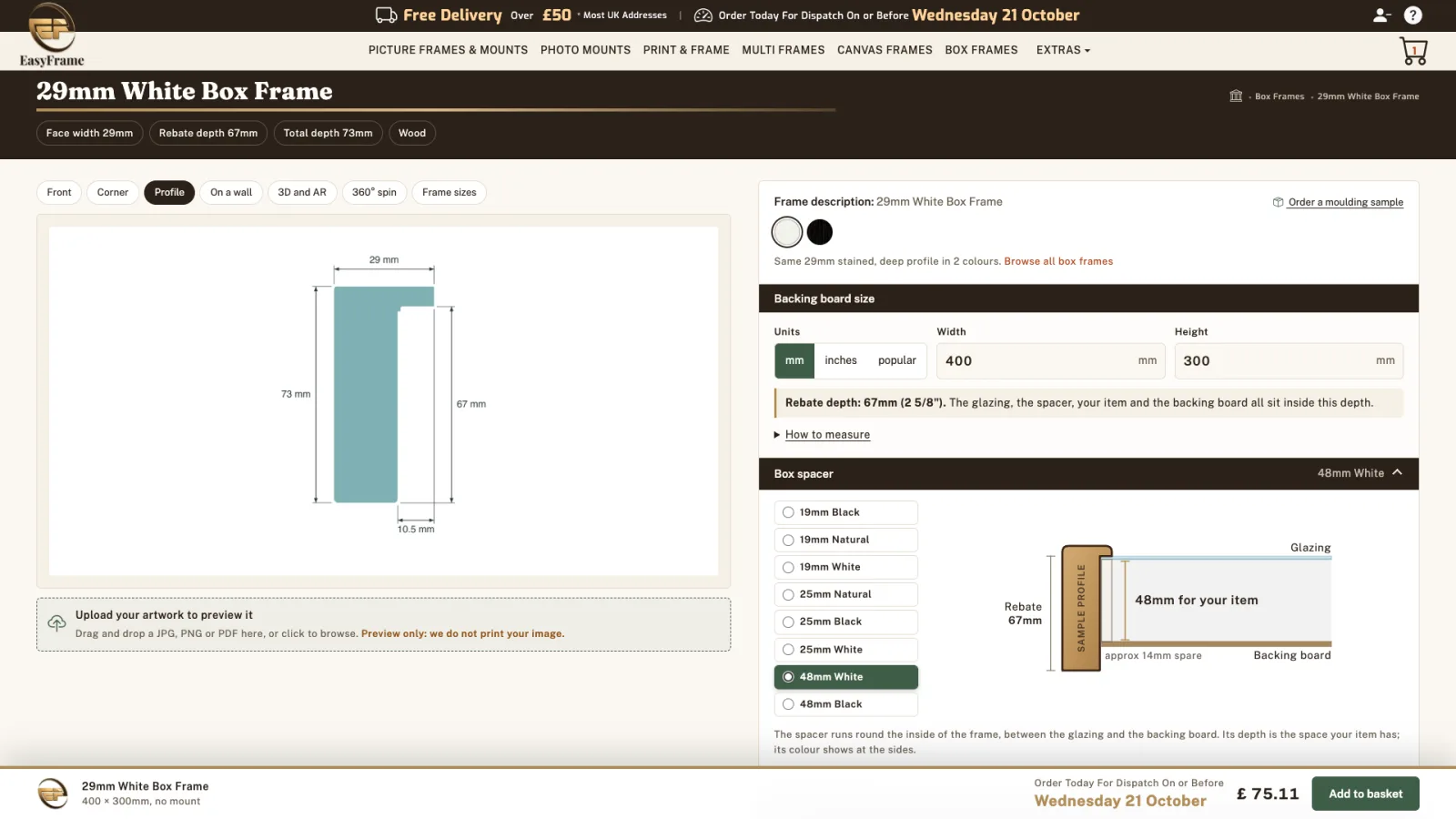Open the user account icon
The image size is (1456, 819).
tap(1381, 15)
